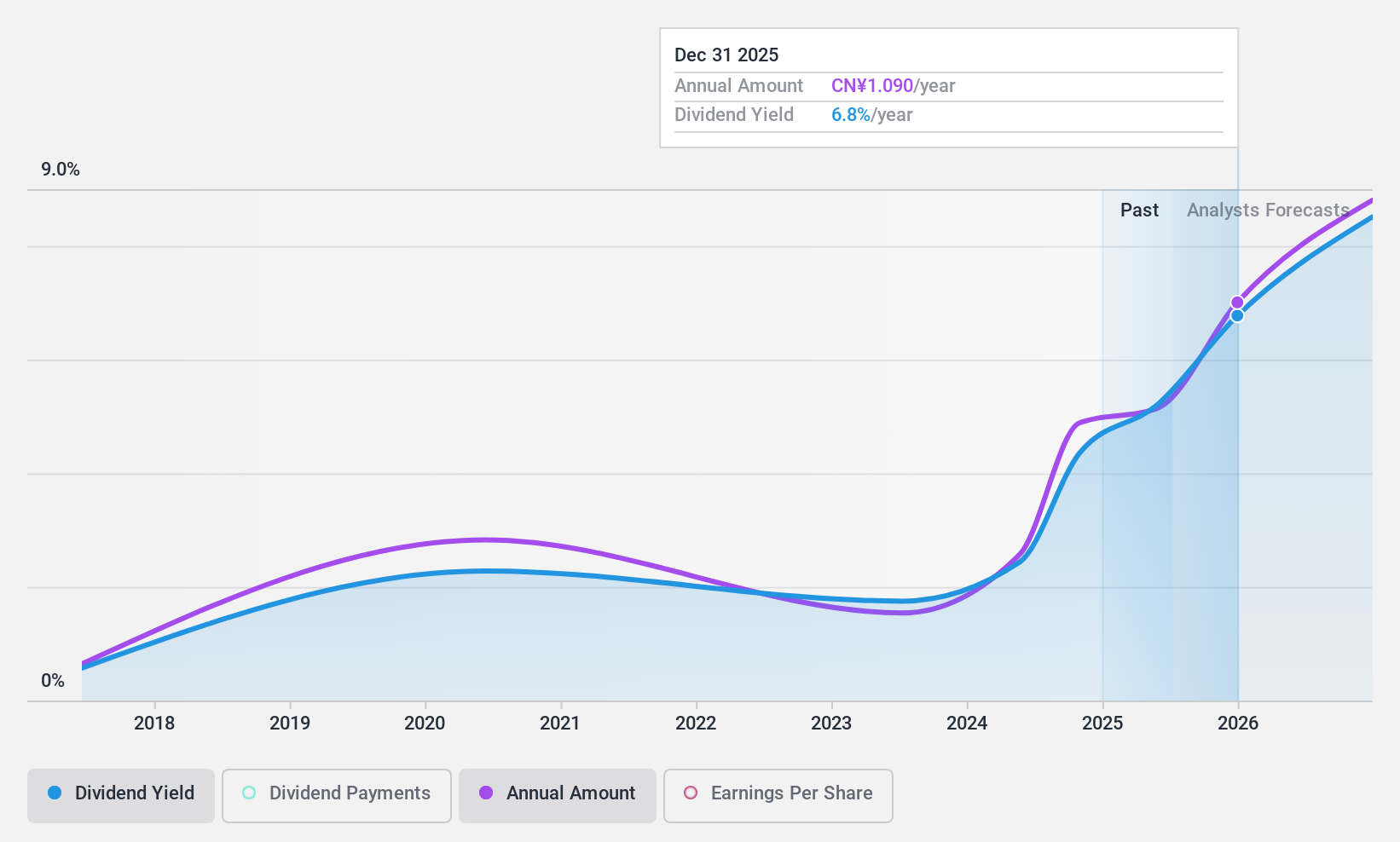Image resolution: width=1400 pixels, height=842 pixels.
Task: Click the Dec 31 2025 tooltip date
Action: pos(726,55)
